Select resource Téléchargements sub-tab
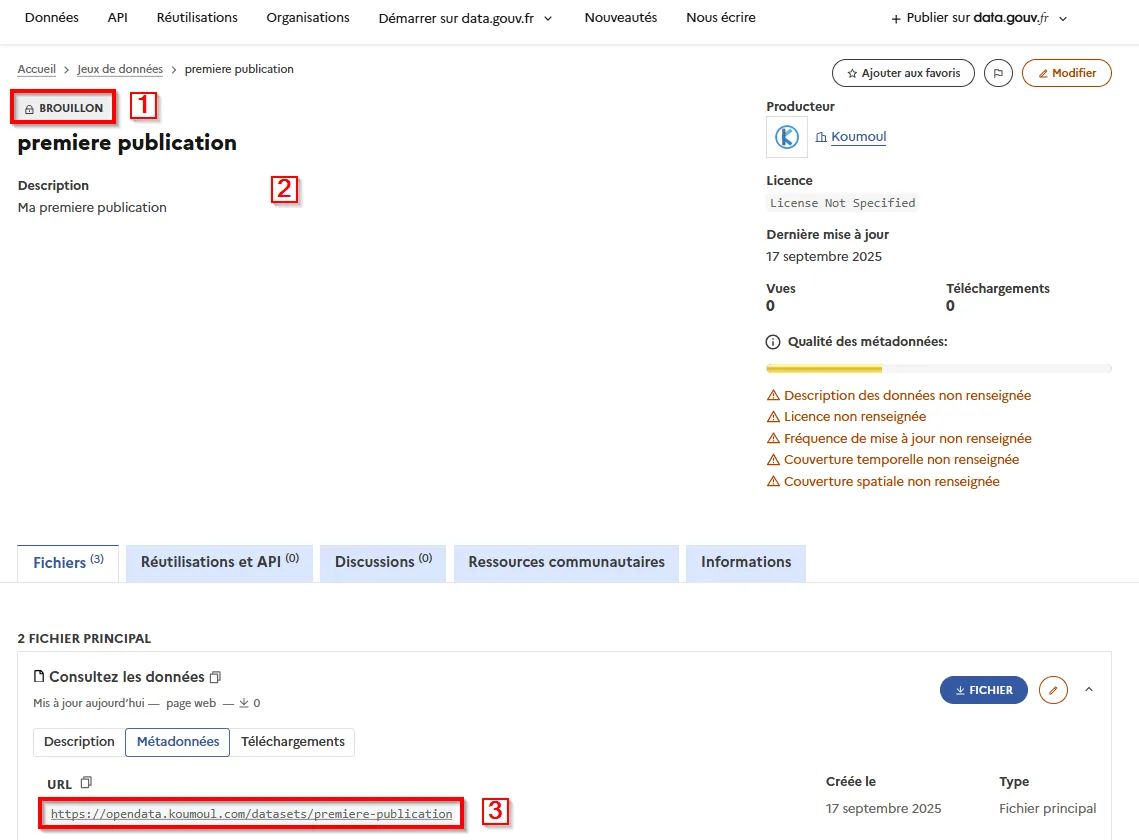 coord(293,742)
